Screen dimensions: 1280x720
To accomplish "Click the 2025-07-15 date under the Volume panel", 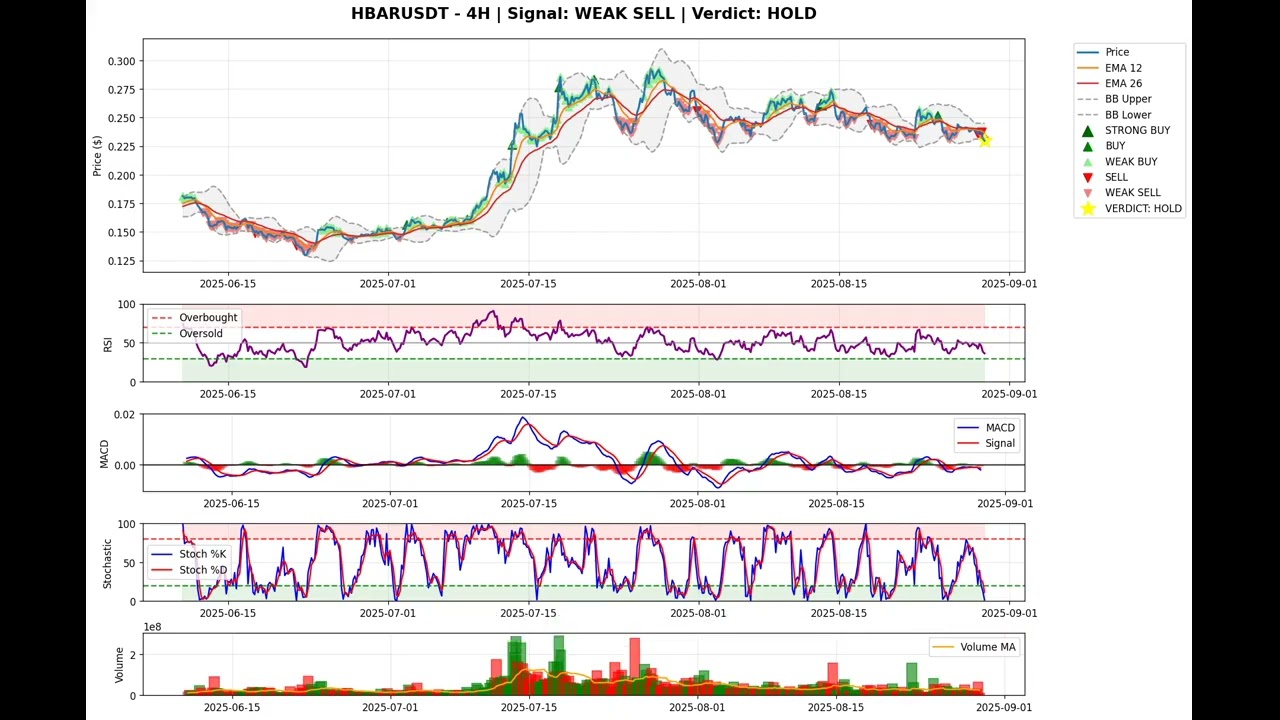I will click(530, 707).
